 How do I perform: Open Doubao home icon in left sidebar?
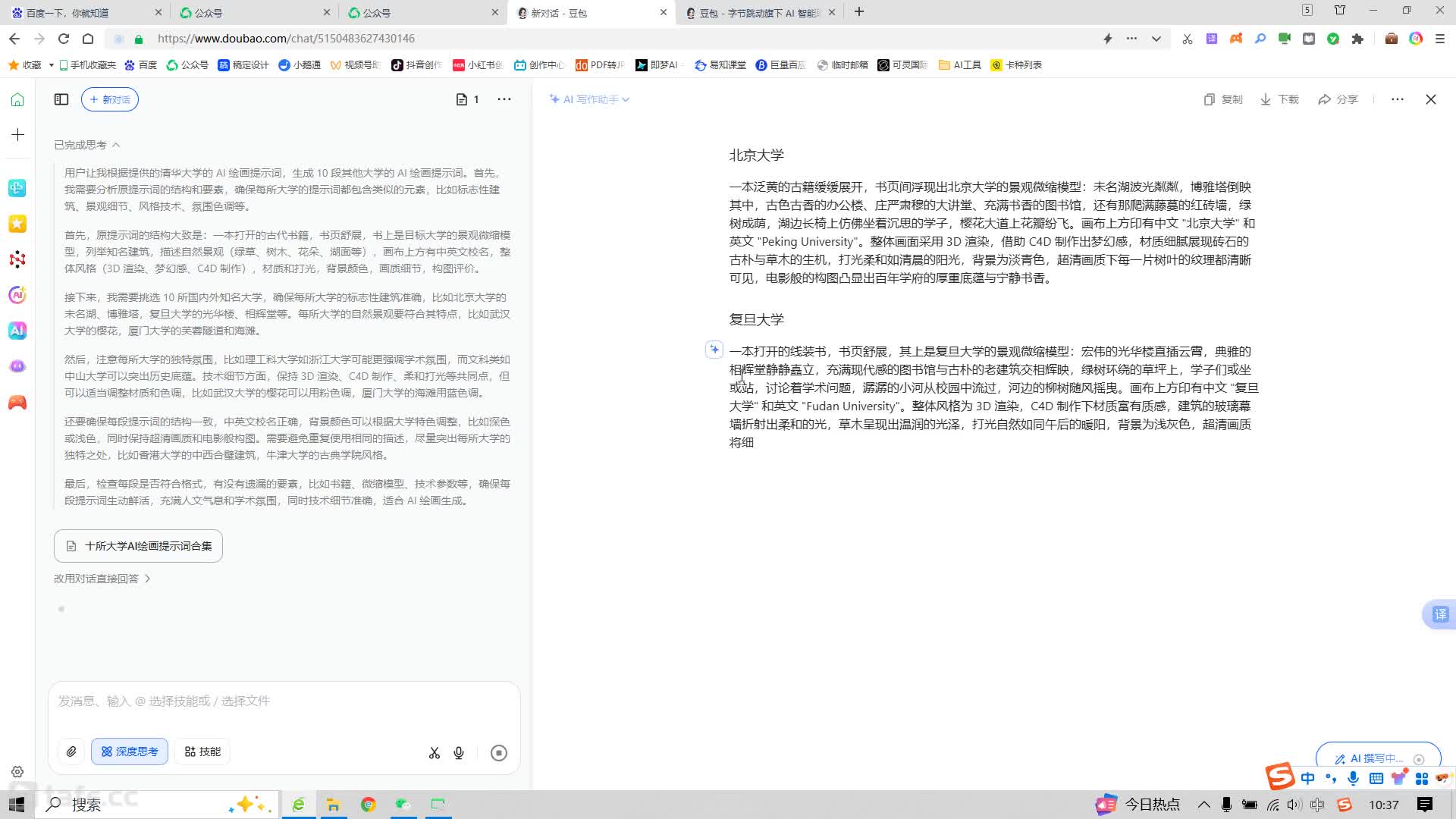tap(17, 99)
